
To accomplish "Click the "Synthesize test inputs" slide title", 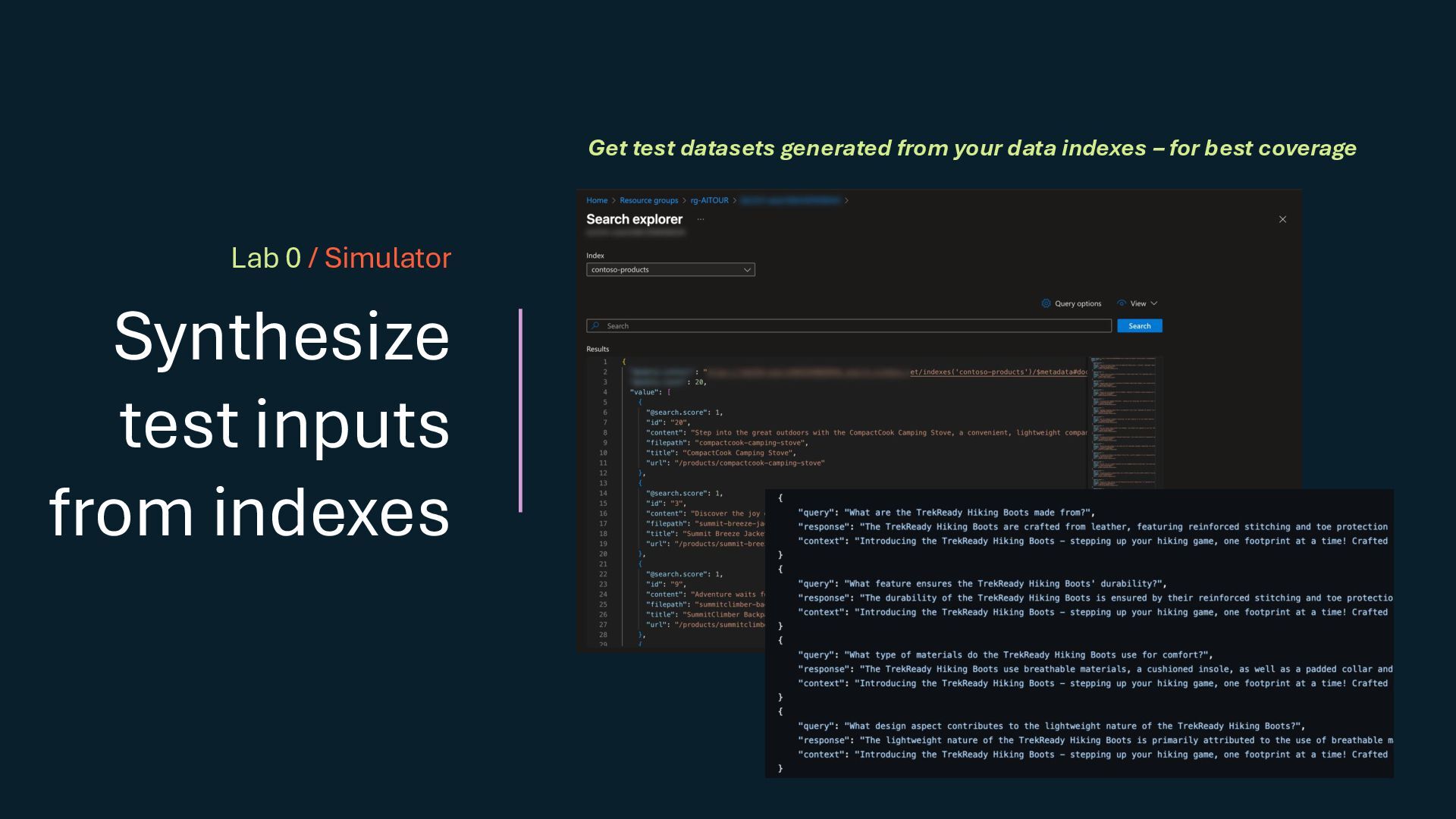I will [x=282, y=423].
